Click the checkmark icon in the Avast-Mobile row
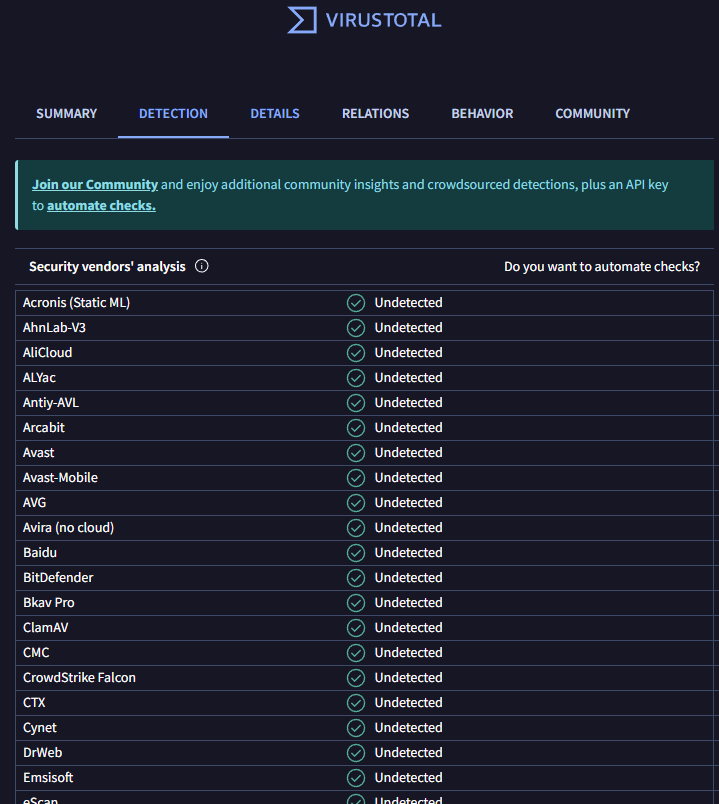The image size is (719, 804). click(356, 478)
